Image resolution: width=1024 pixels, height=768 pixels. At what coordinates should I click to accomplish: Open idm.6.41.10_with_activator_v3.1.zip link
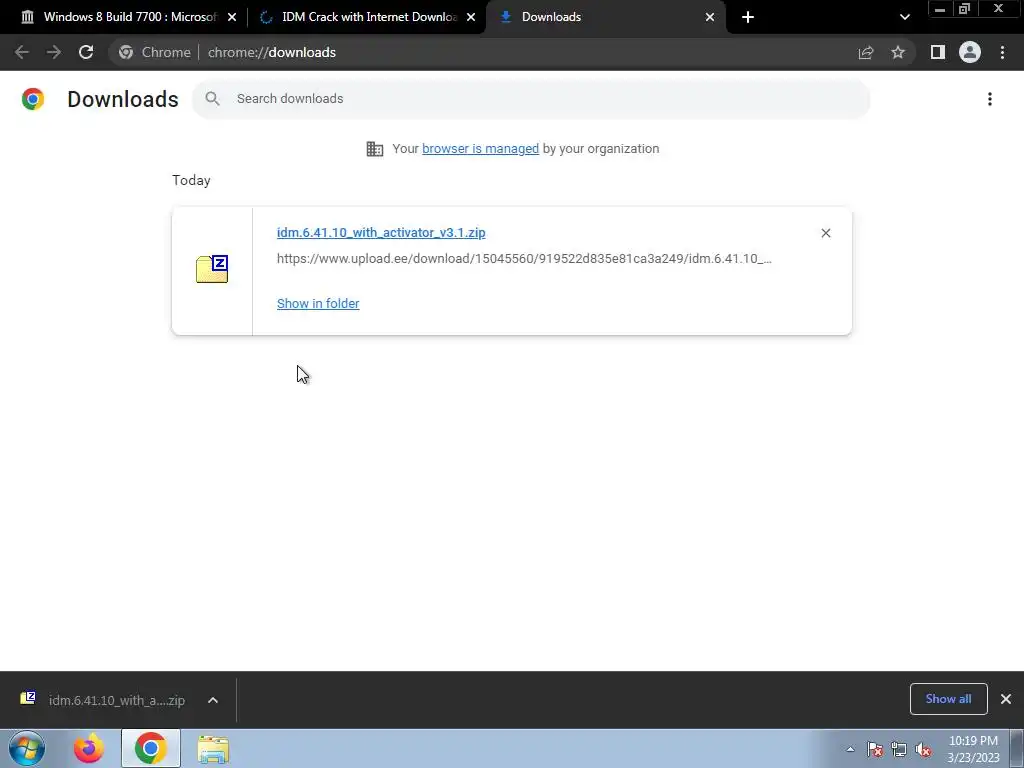[x=381, y=232]
